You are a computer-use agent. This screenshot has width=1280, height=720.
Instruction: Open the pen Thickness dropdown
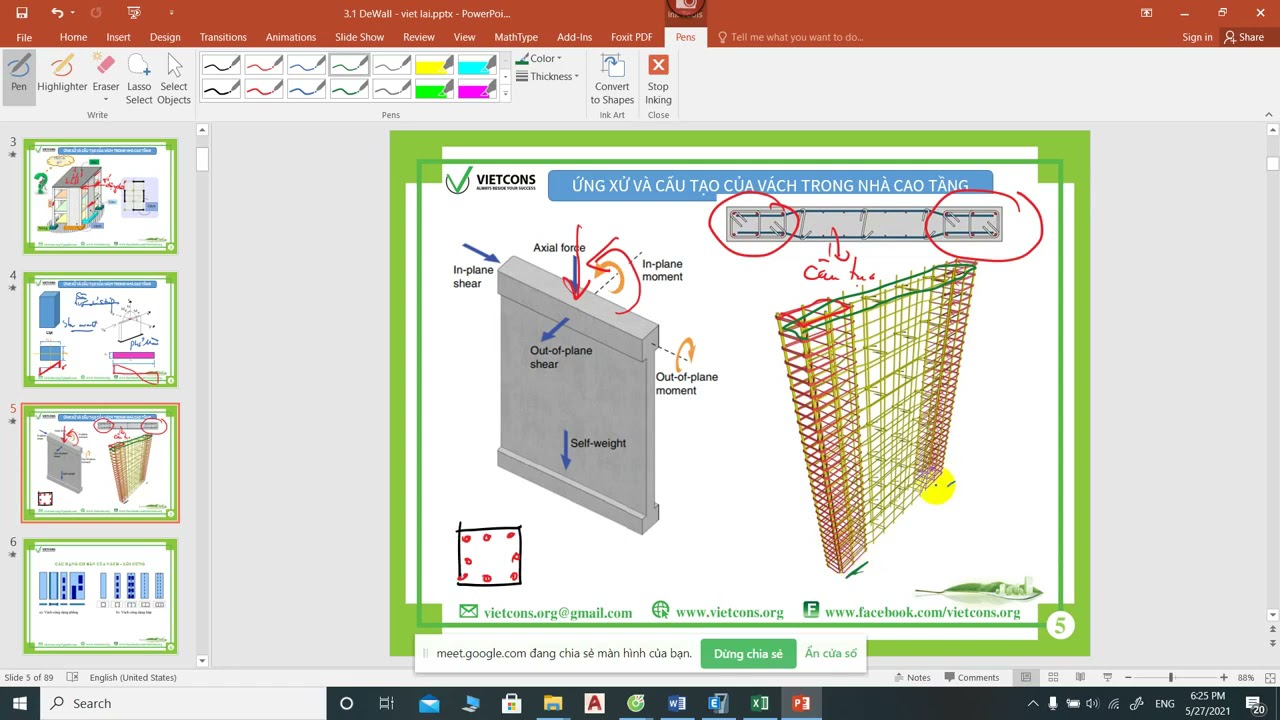(x=548, y=76)
